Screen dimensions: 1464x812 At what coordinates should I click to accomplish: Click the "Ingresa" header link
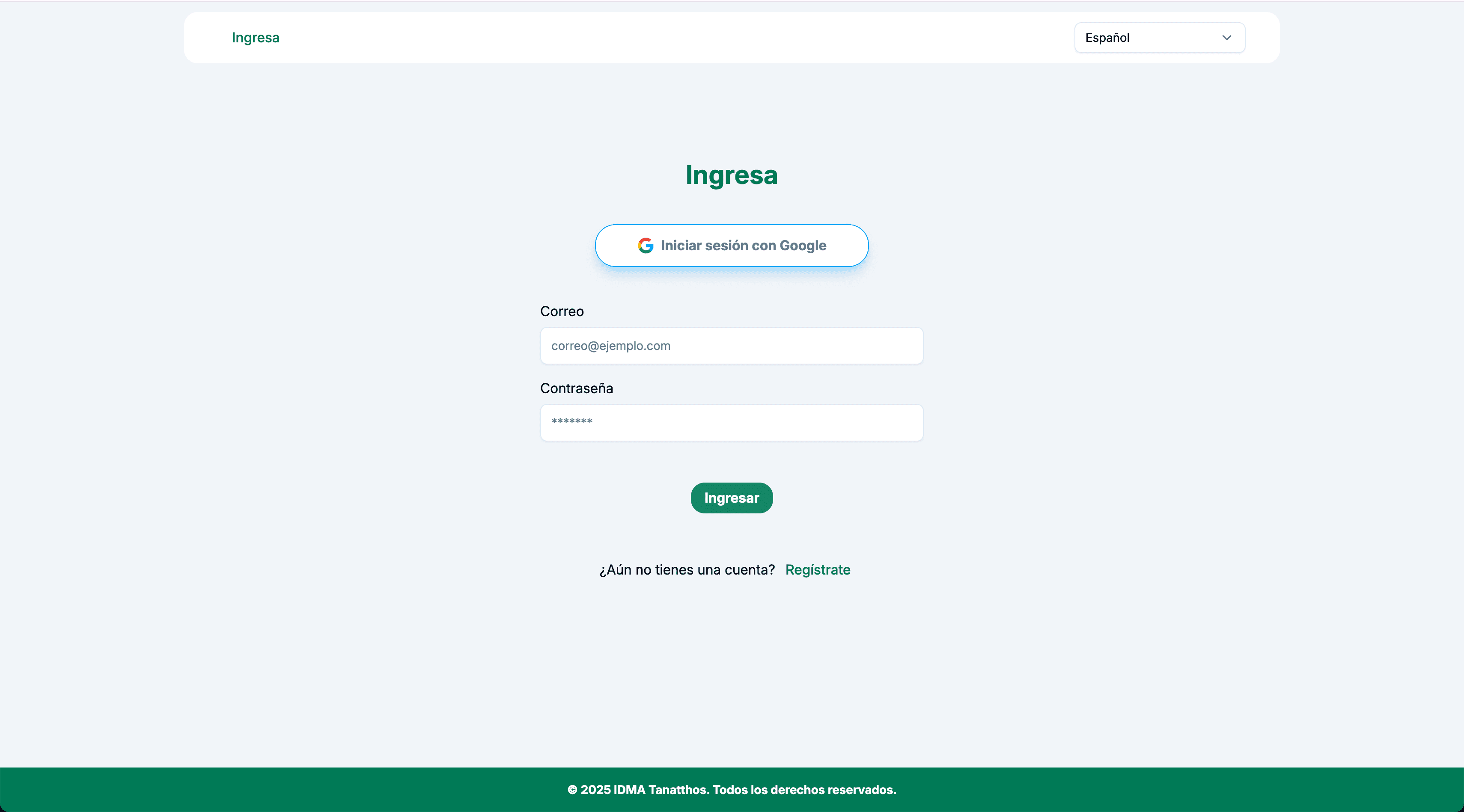point(255,38)
